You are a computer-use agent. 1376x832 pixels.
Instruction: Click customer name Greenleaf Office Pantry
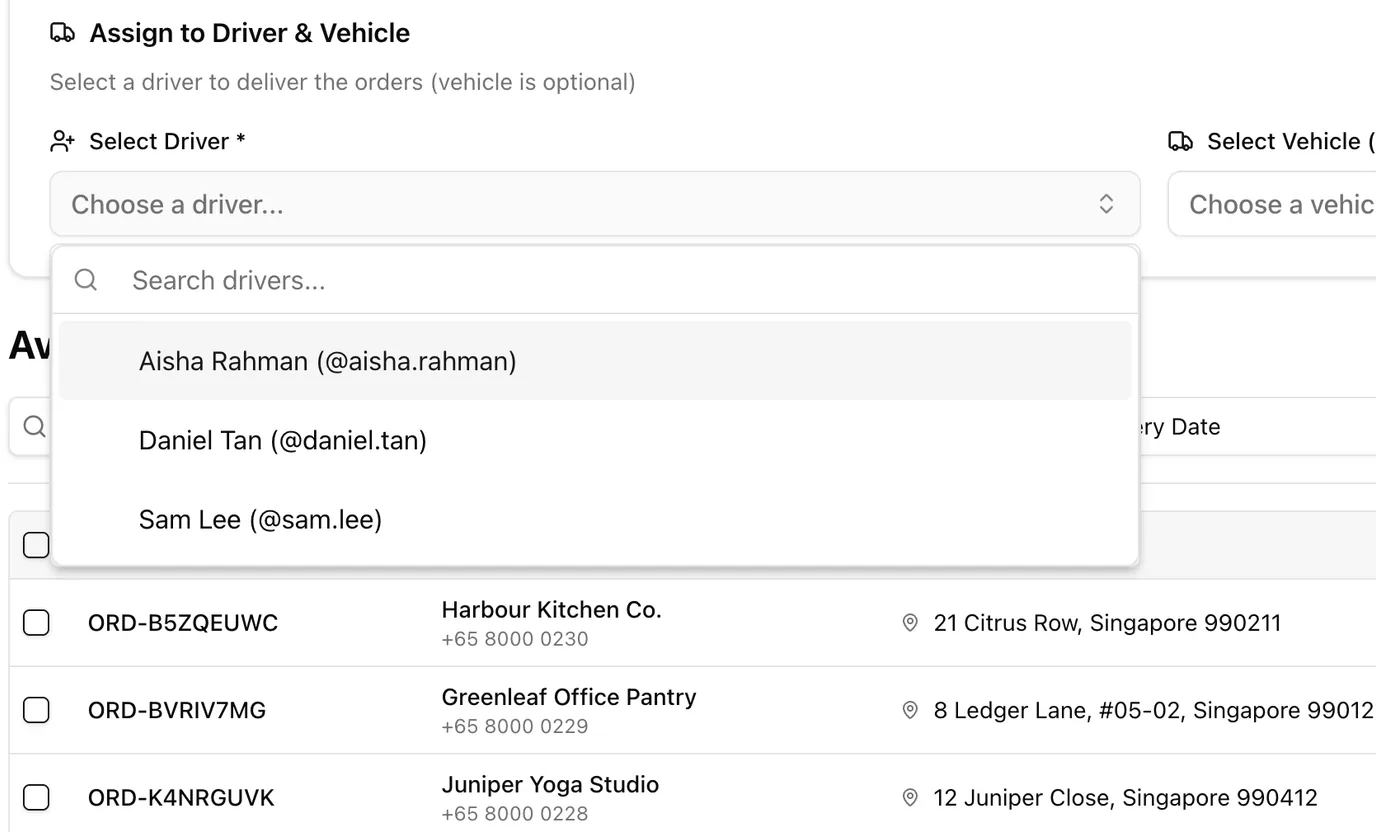pyautogui.click(x=569, y=697)
